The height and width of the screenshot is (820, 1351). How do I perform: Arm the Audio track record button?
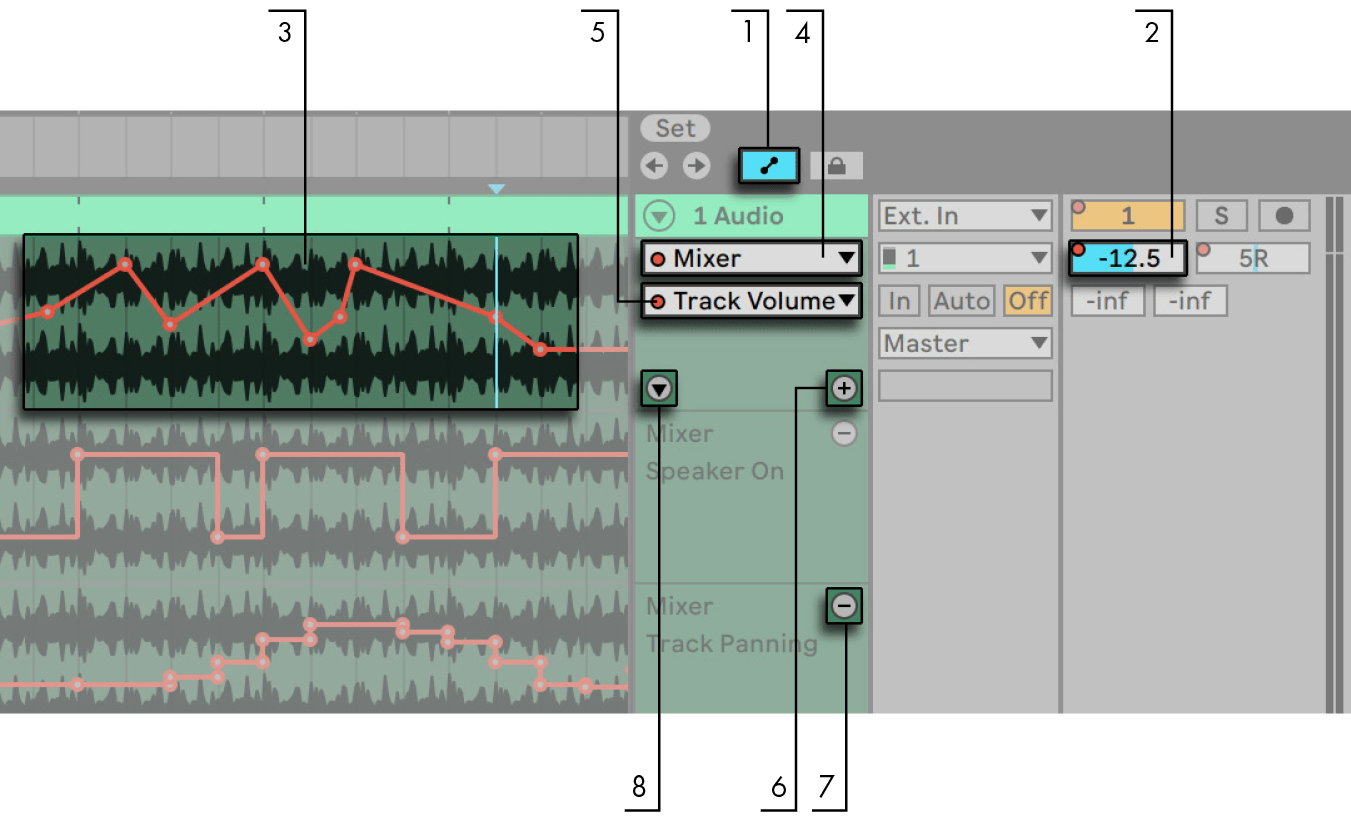click(1283, 215)
